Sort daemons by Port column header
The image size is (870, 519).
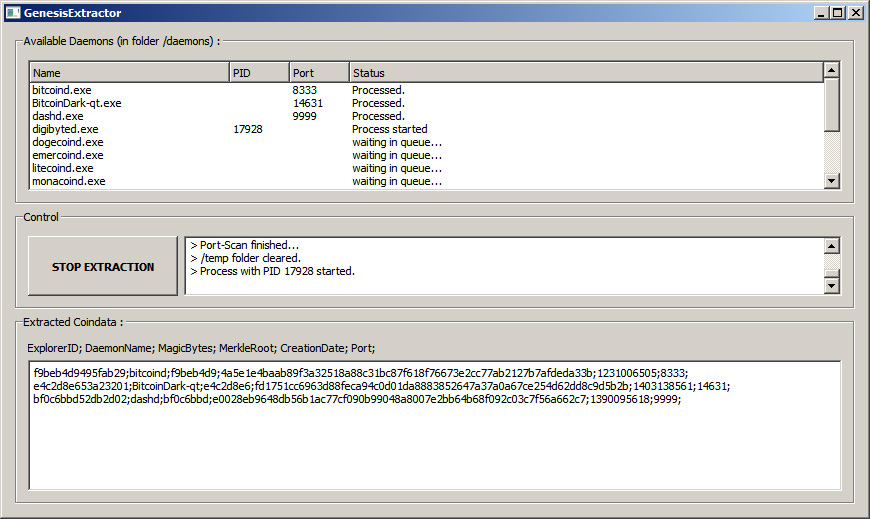point(319,73)
